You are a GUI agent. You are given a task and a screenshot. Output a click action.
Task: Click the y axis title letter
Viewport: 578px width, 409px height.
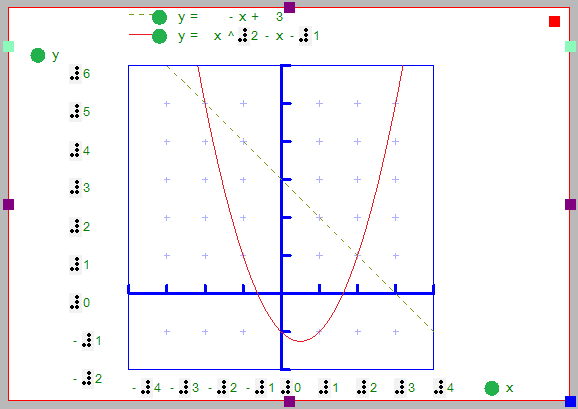pos(55,56)
